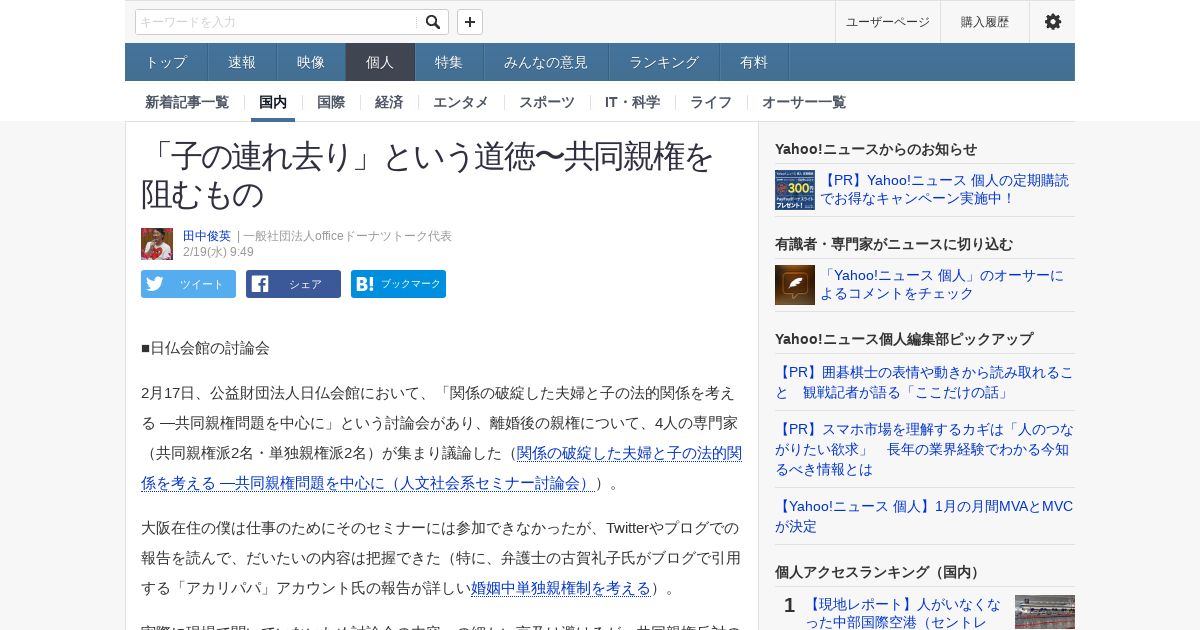Select 新着記事一覧 in the sub navigation
1200x630 pixels.
point(187,102)
